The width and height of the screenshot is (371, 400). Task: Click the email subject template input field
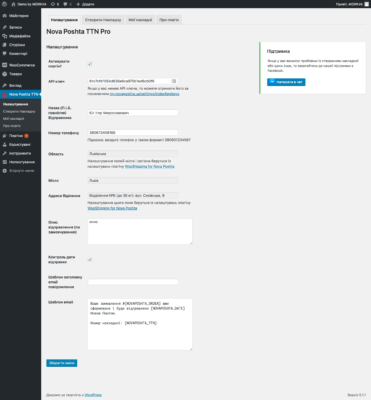click(x=133, y=282)
